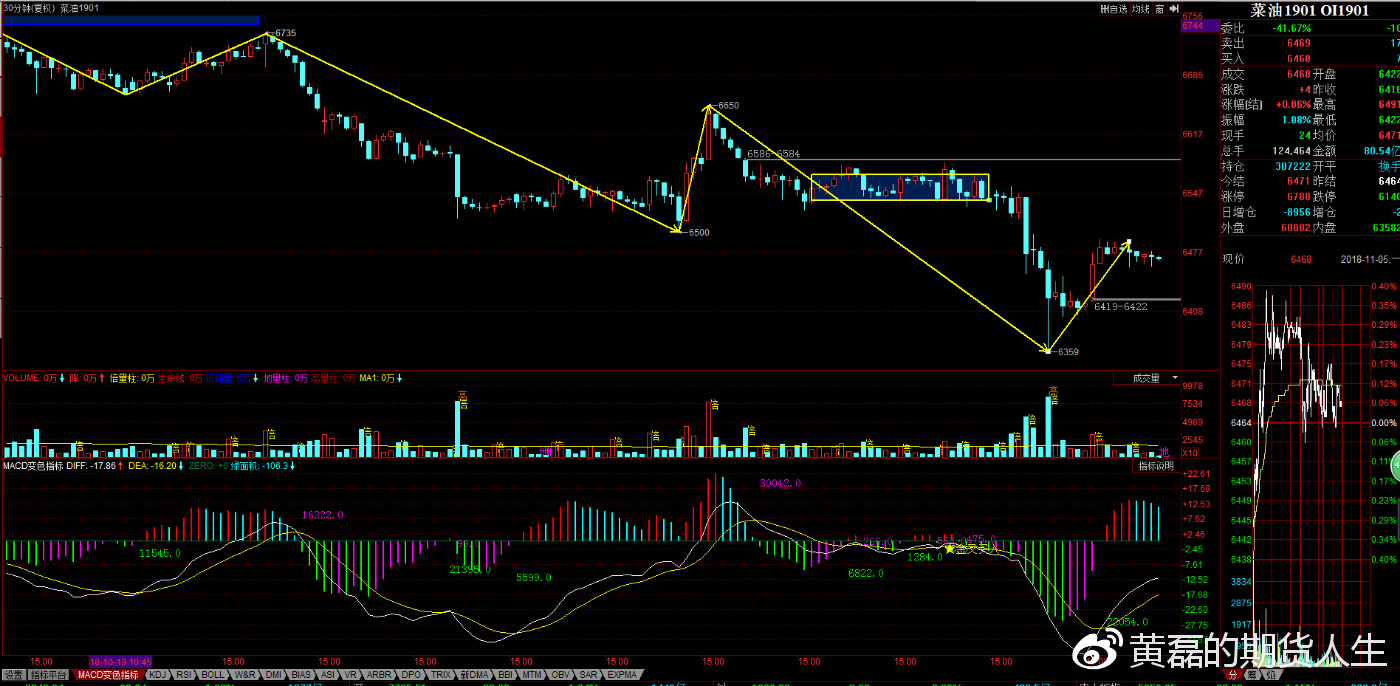Click the DEA -16.20 readout

(153, 466)
